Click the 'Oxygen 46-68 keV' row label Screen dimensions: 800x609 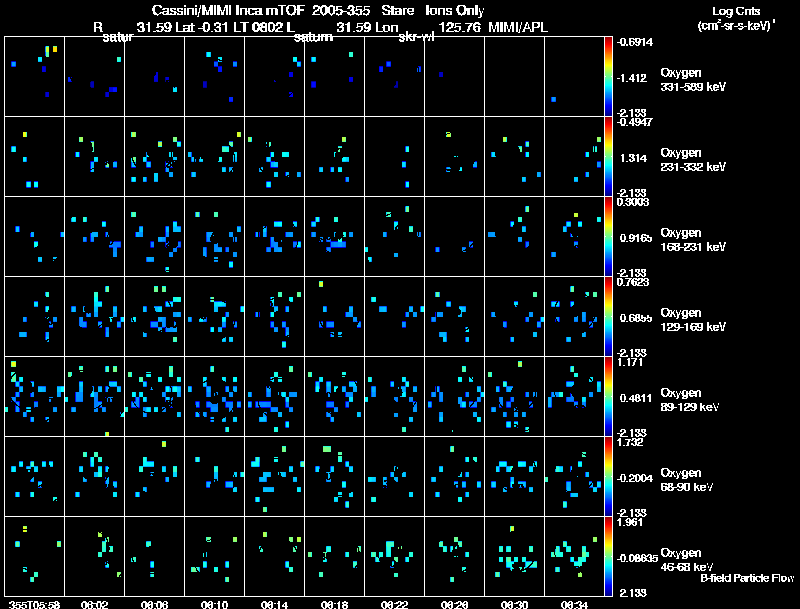[x=687, y=560]
